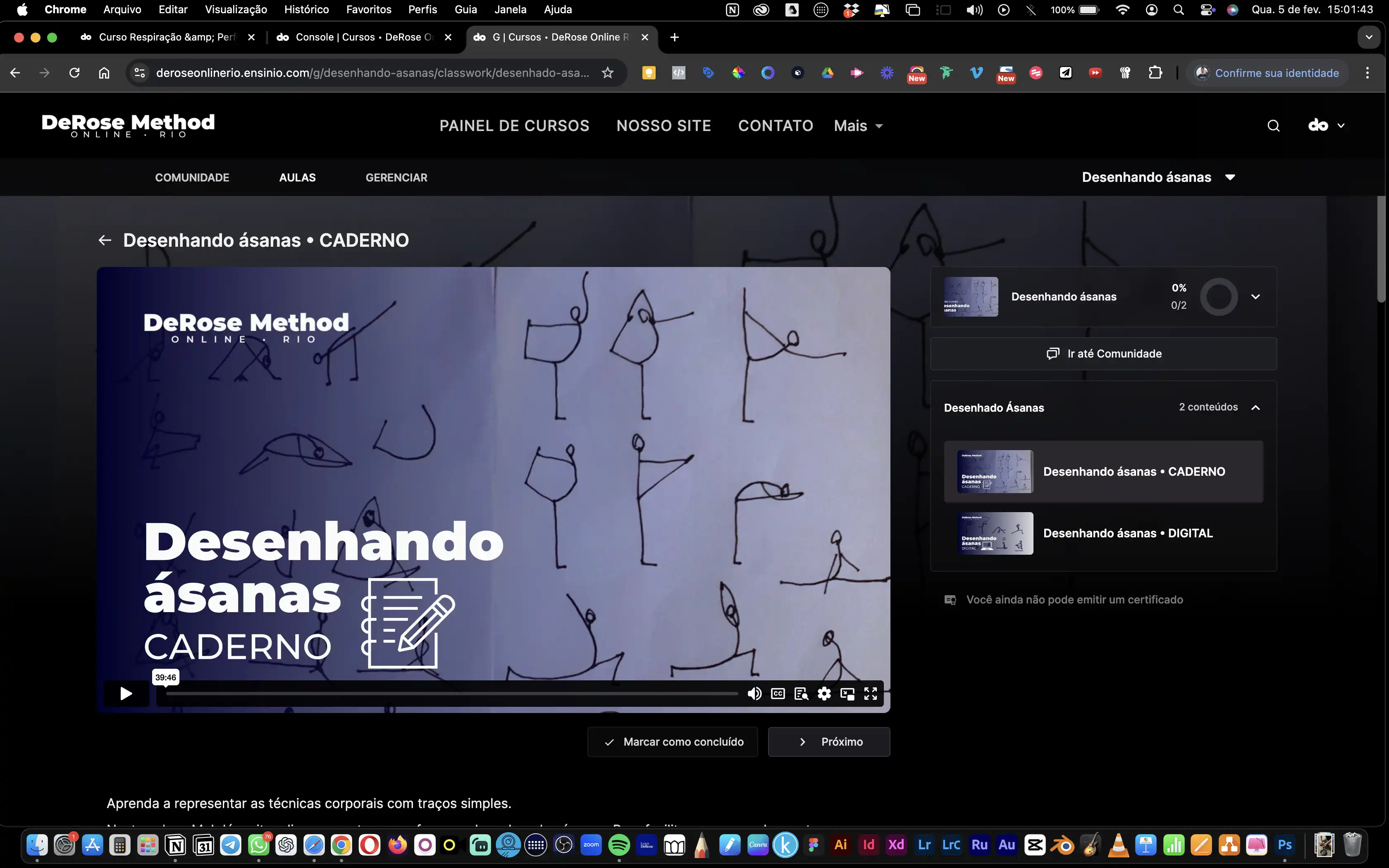This screenshot has width=1389, height=868.
Task: Click the Chrome reload icon
Action: click(x=74, y=73)
